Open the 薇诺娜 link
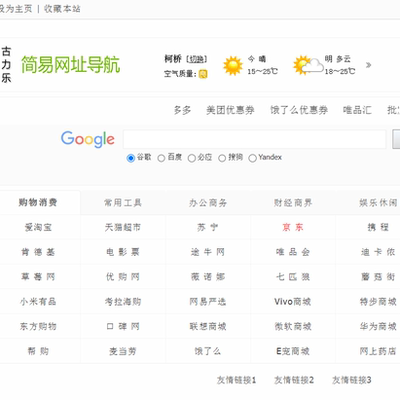The width and height of the screenshot is (400, 400). coord(208,277)
